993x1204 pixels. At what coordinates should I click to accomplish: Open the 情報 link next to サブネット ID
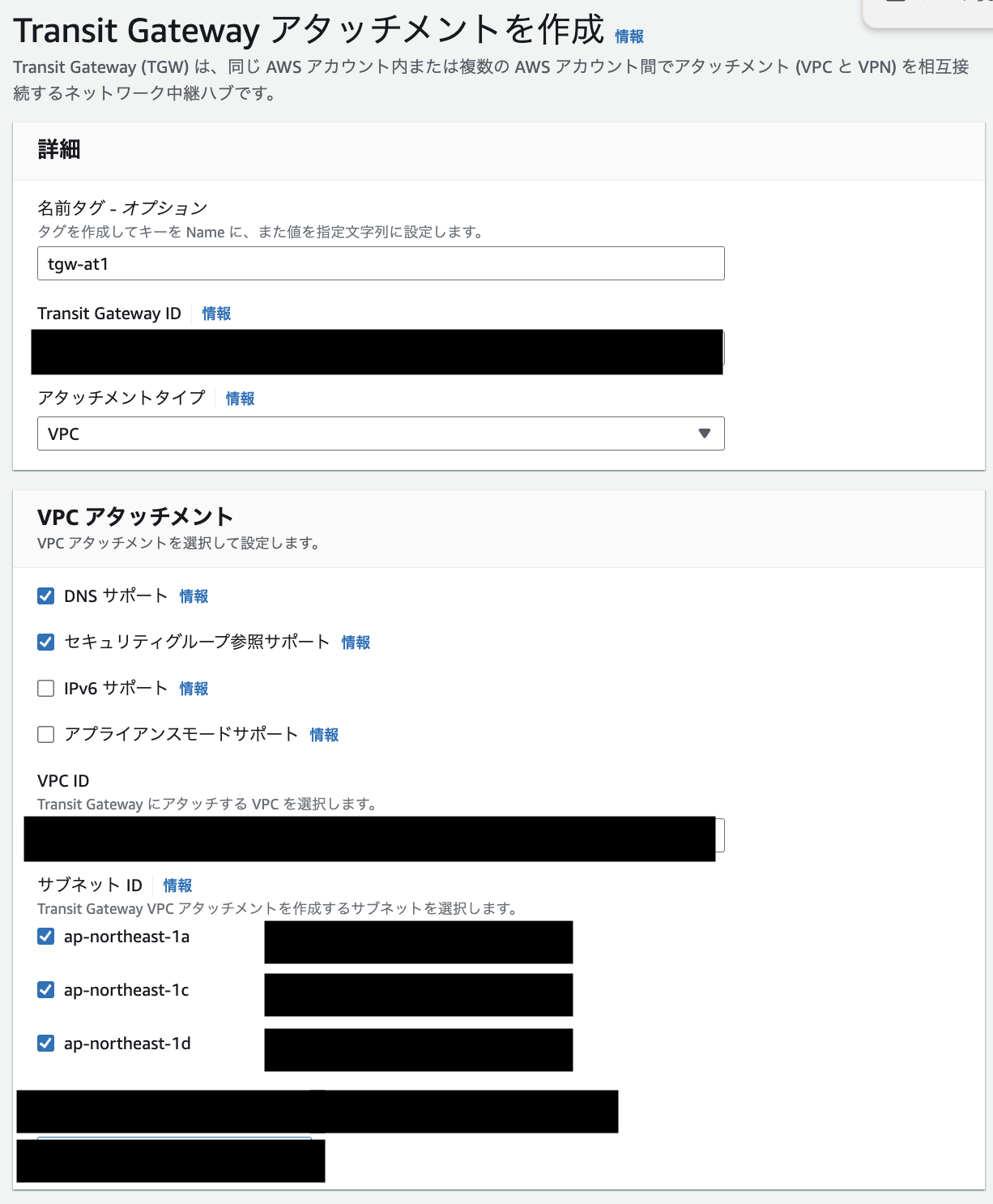pyautogui.click(x=178, y=885)
